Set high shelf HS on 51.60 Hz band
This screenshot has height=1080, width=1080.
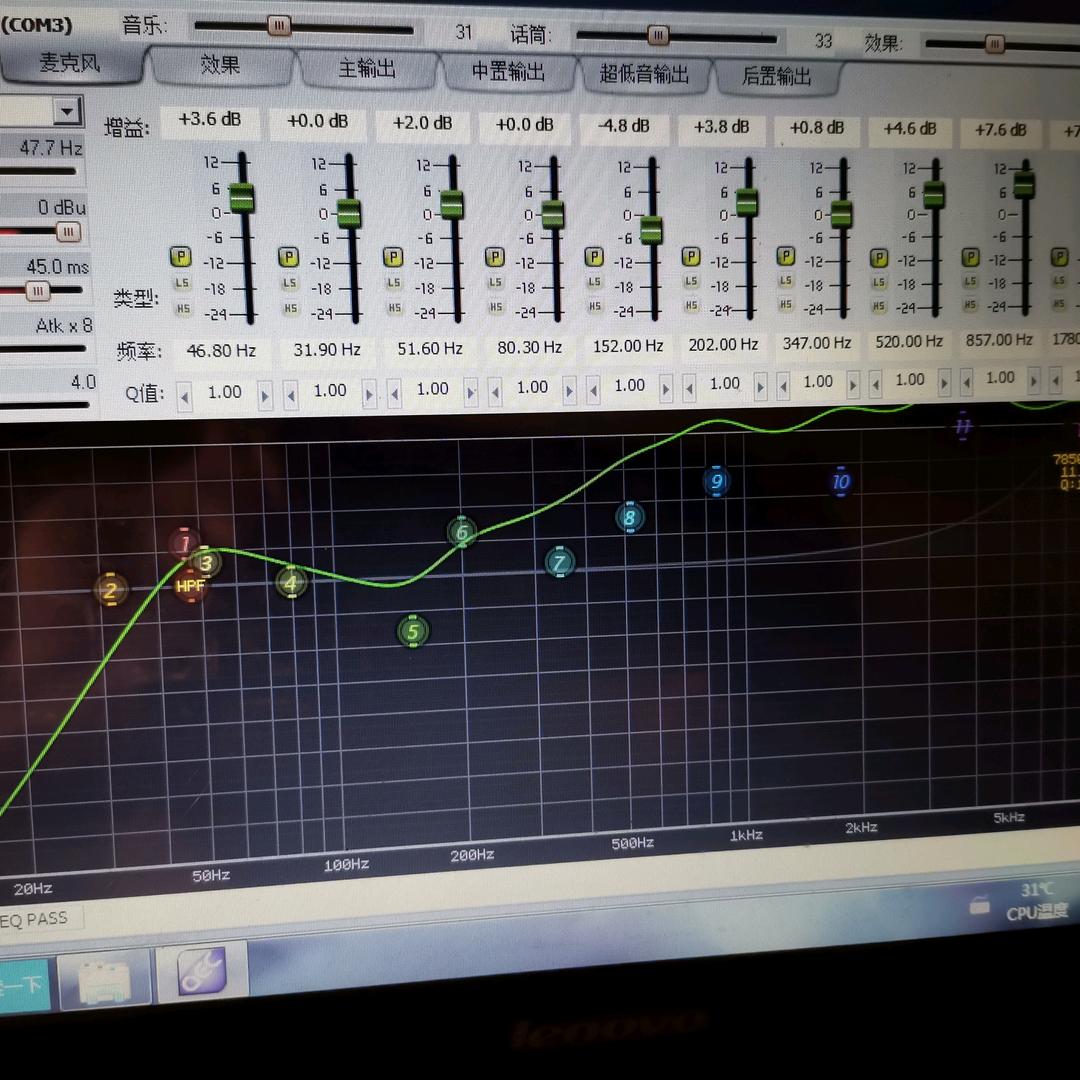(393, 308)
